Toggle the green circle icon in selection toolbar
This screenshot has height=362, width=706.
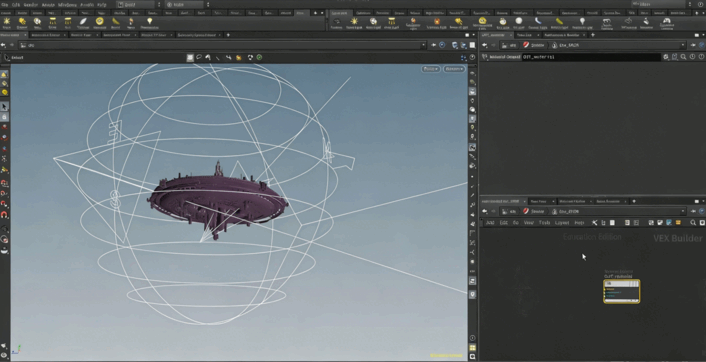259,58
